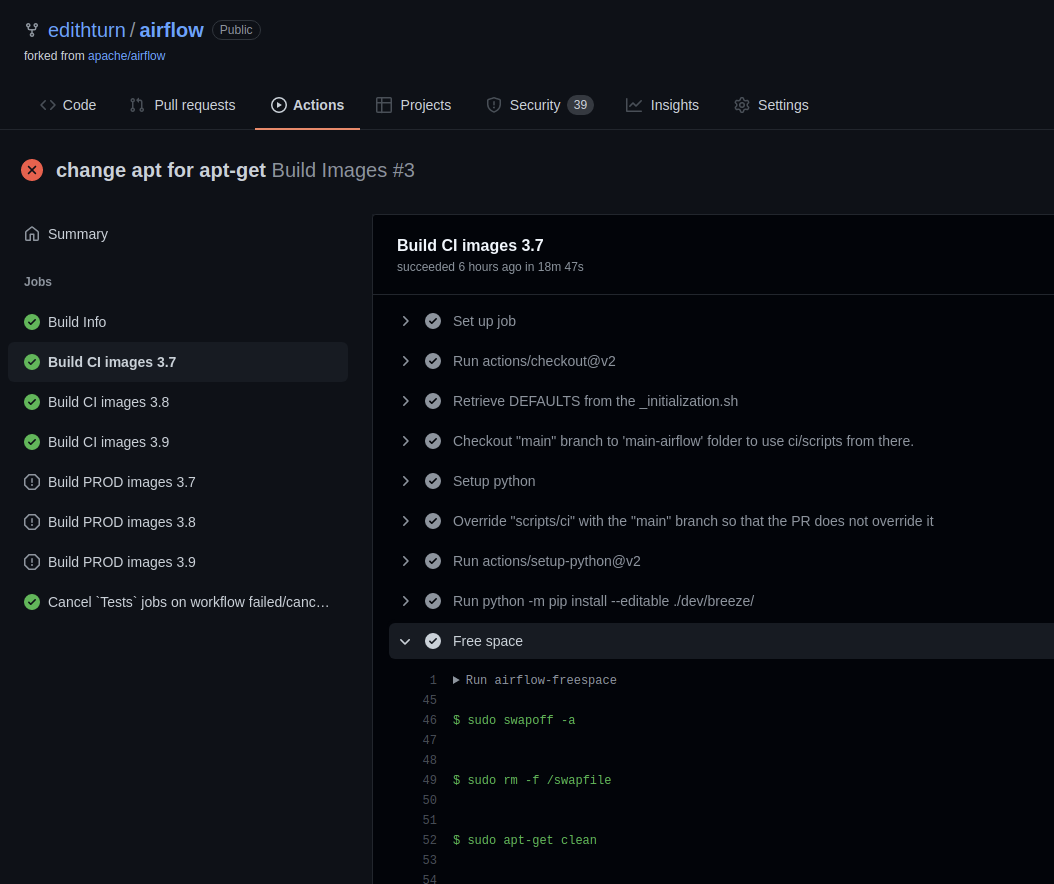
Task: Click green check icon for Build Info
Action: coord(32,322)
